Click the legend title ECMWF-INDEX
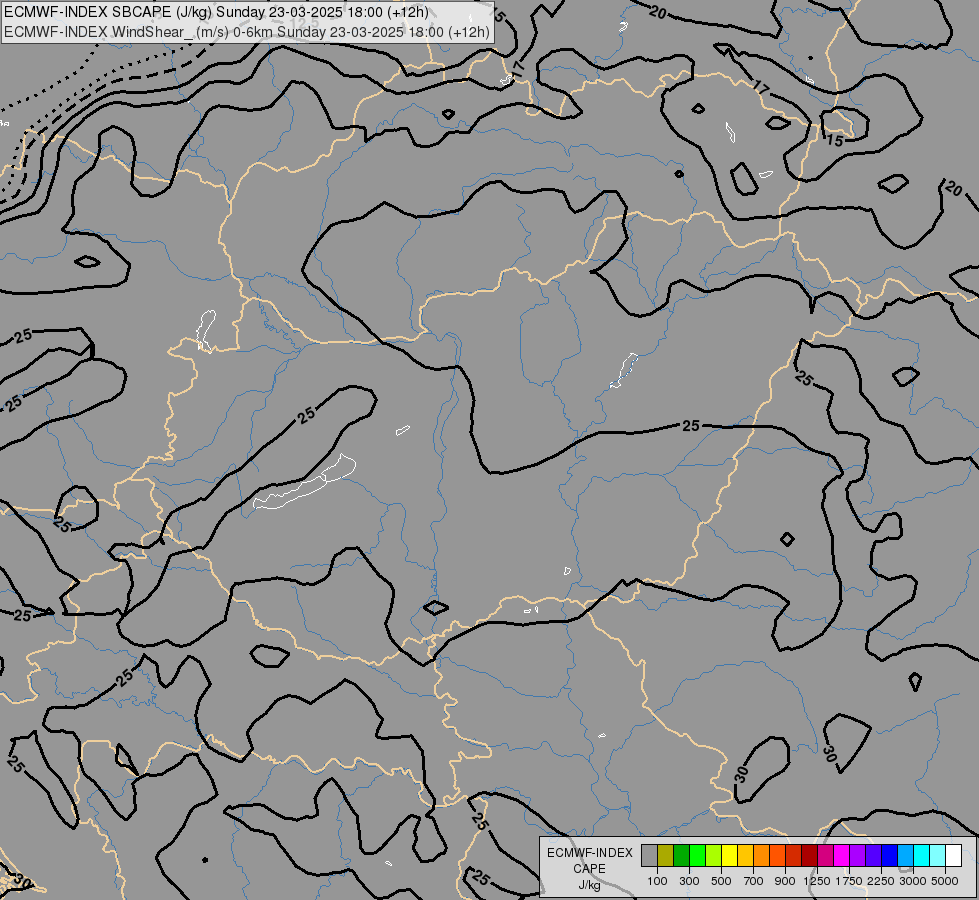The height and width of the screenshot is (900, 979). point(590,853)
